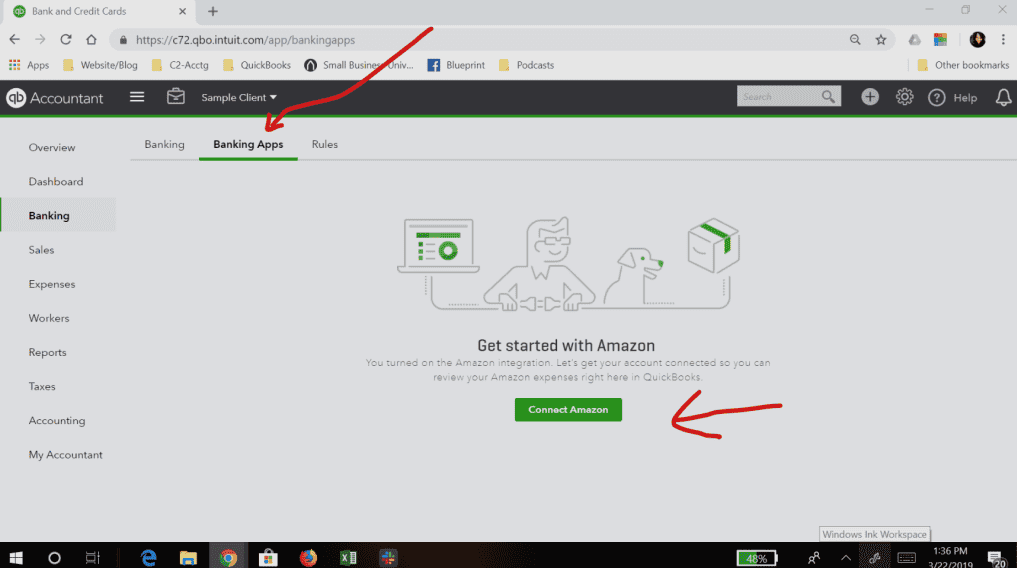Viewport: 1017px width, 568px height.
Task: Open the Rules tab
Action: click(324, 144)
